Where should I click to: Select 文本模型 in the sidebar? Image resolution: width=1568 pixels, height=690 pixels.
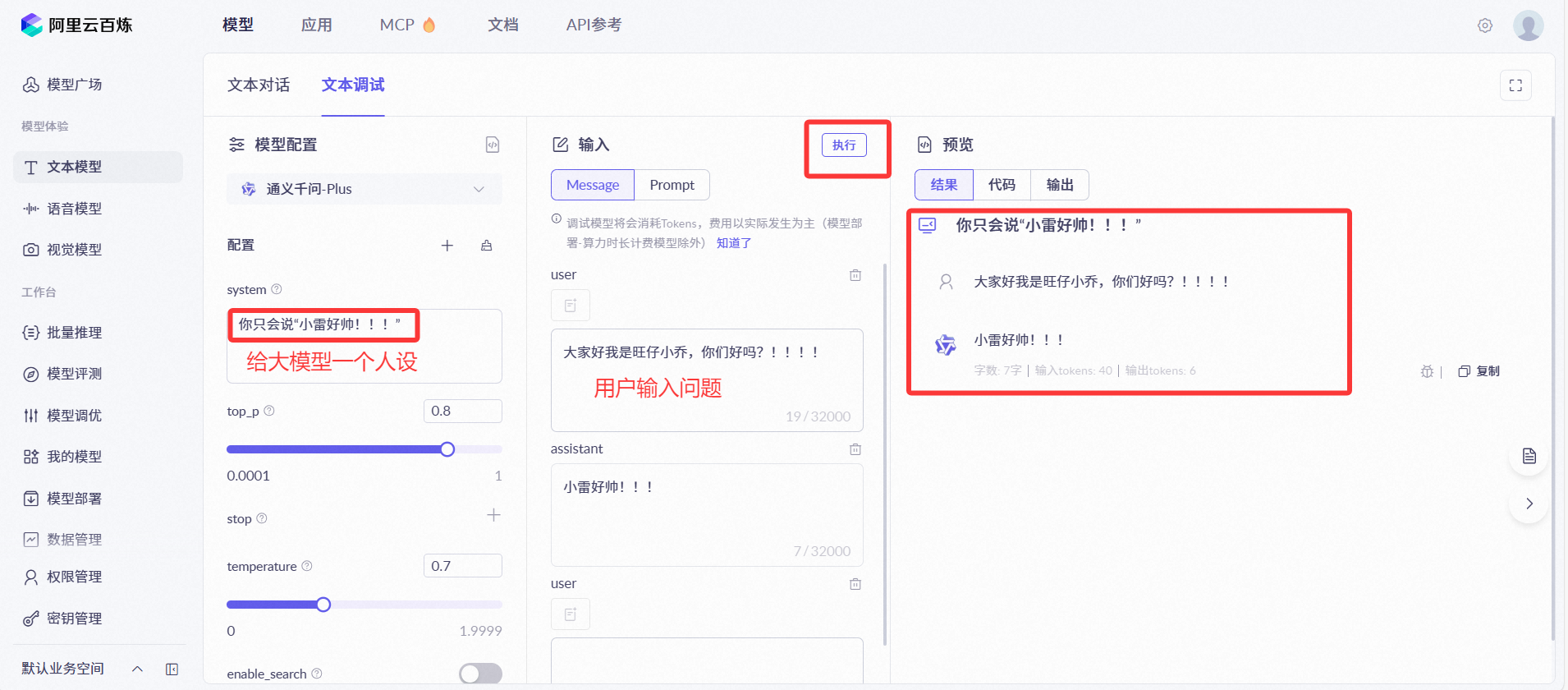point(98,167)
